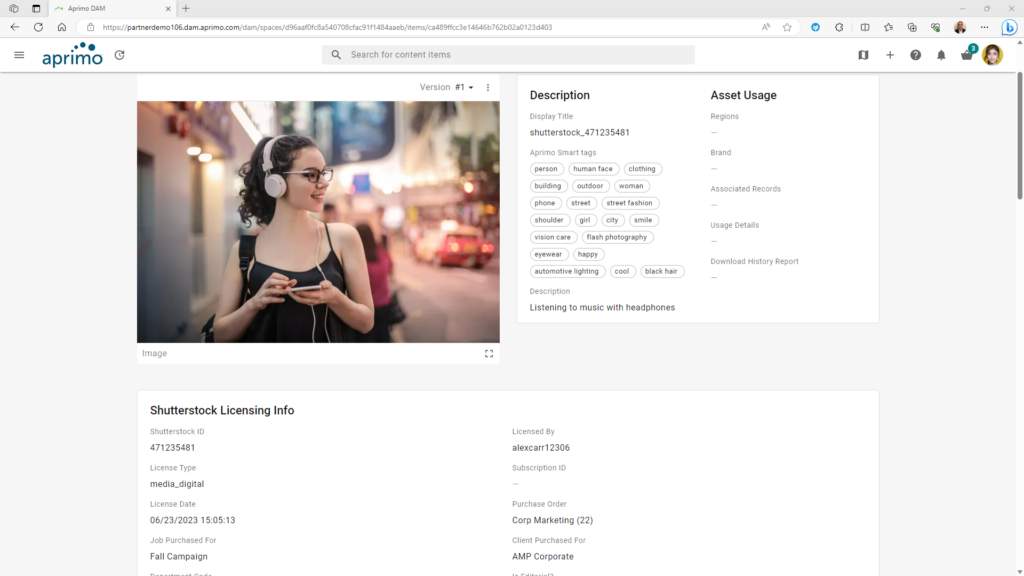Open the help question mark icon
The height and width of the screenshot is (576, 1024).
click(915, 55)
